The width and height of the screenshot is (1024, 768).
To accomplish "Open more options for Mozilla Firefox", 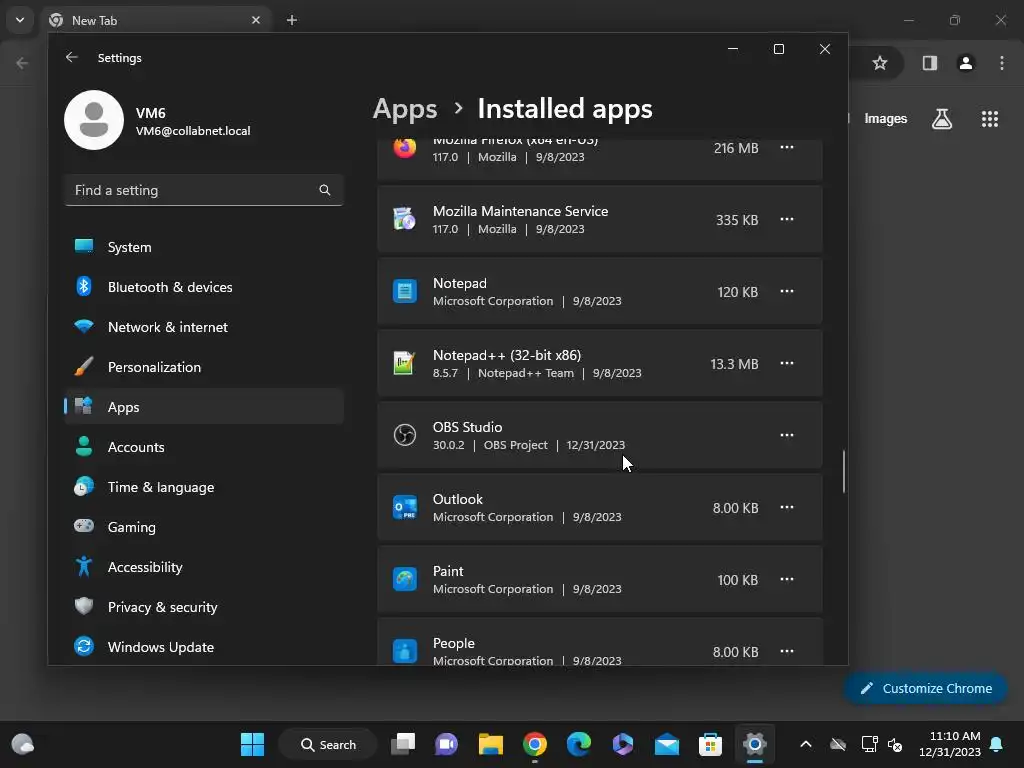I will point(787,148).
